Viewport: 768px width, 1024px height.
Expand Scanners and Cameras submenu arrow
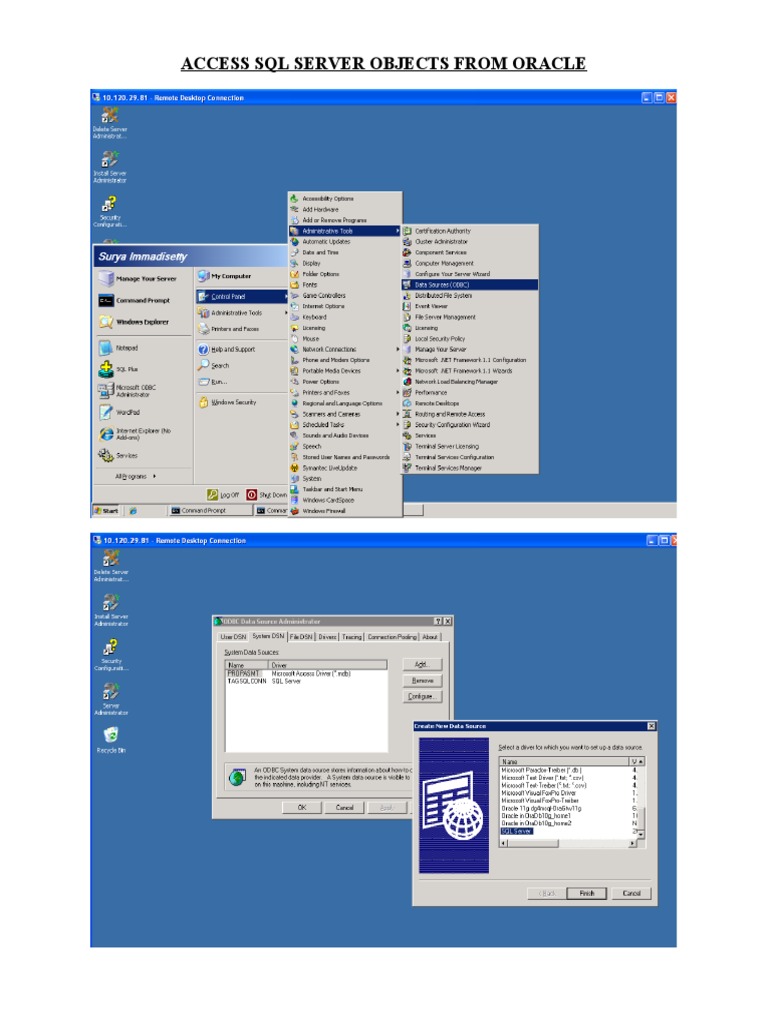tap(397, 414)
